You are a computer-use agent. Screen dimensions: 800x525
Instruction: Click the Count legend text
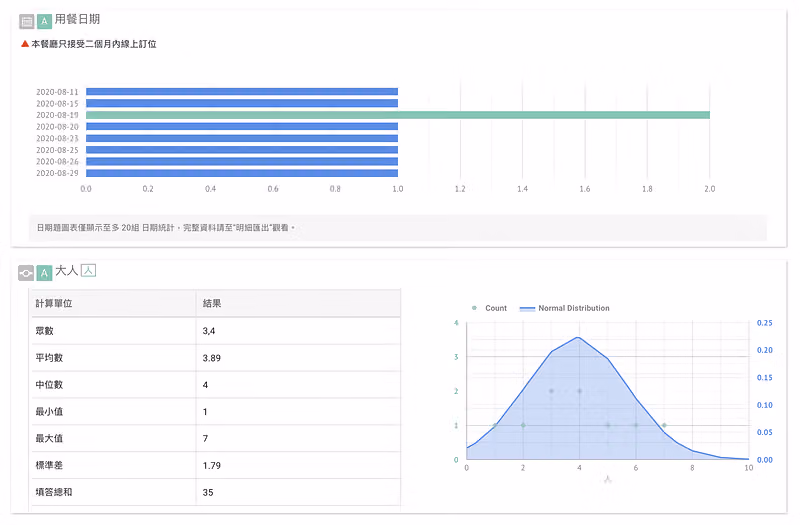[x=496, y=309]
